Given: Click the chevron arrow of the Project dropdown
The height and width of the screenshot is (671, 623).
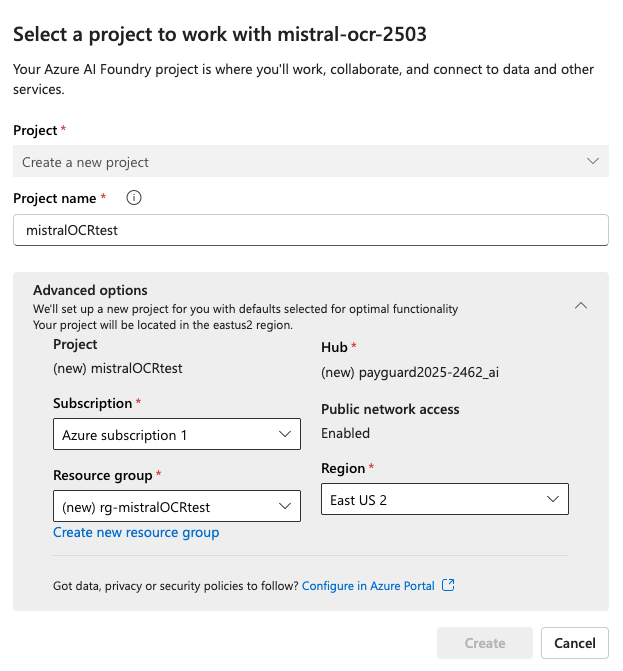Looking at the screenshot, I should click(593, 161).
